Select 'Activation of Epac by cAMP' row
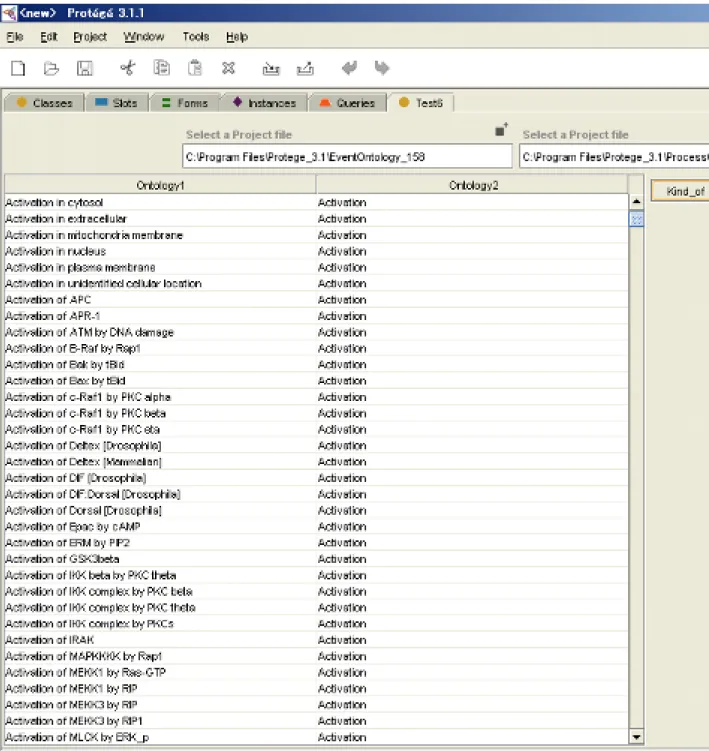 tap(316, 527)
